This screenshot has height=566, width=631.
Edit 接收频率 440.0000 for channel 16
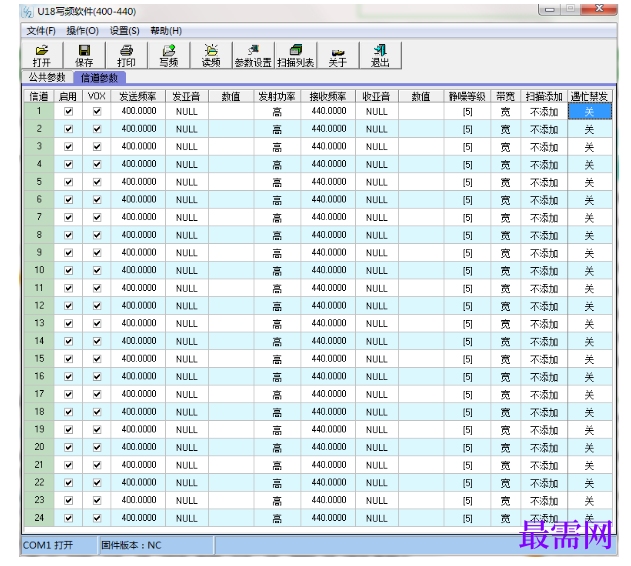tap(328, 376)
